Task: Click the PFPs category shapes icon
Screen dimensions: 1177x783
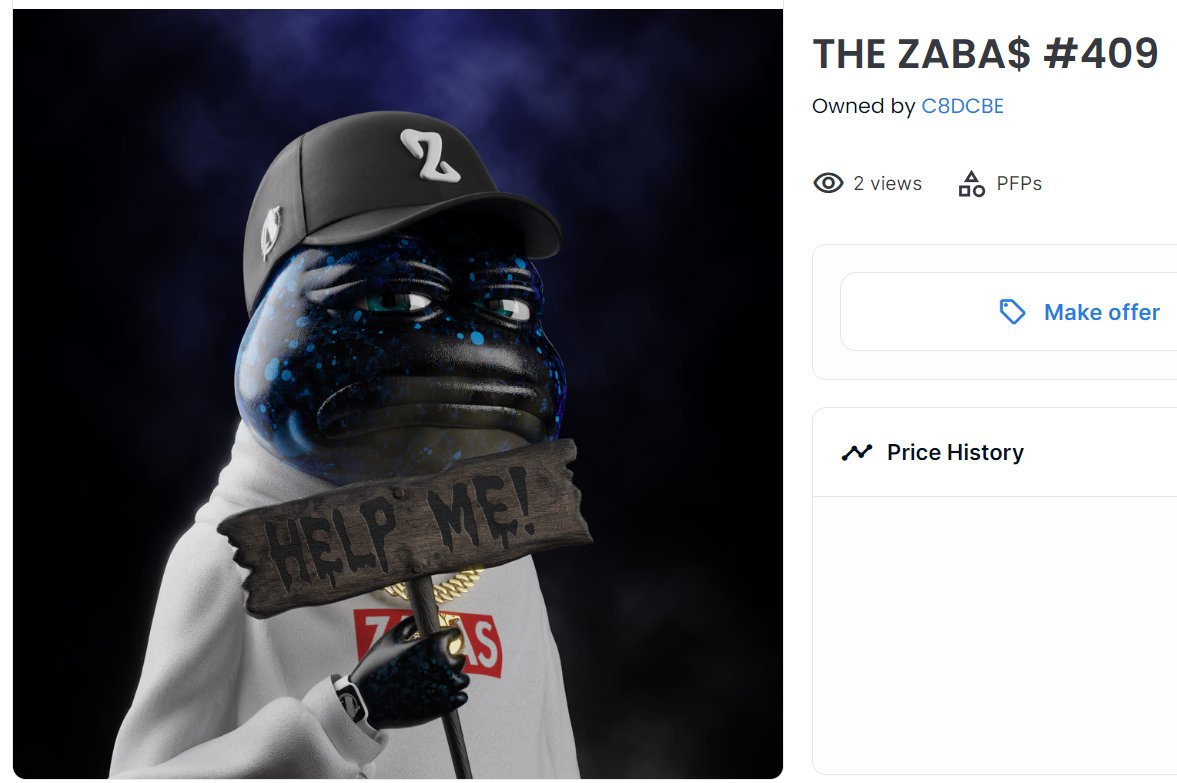Action: 971,183
